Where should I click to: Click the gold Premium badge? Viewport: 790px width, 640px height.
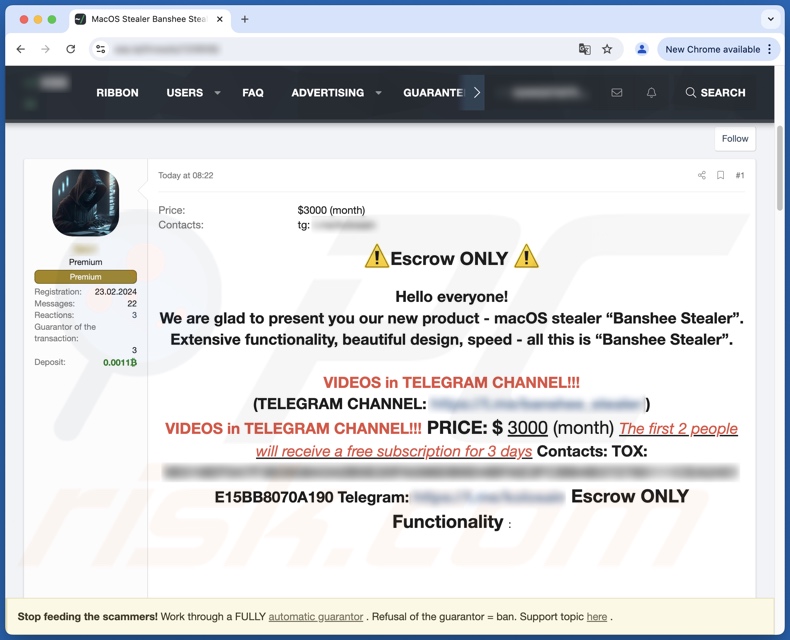86,277
